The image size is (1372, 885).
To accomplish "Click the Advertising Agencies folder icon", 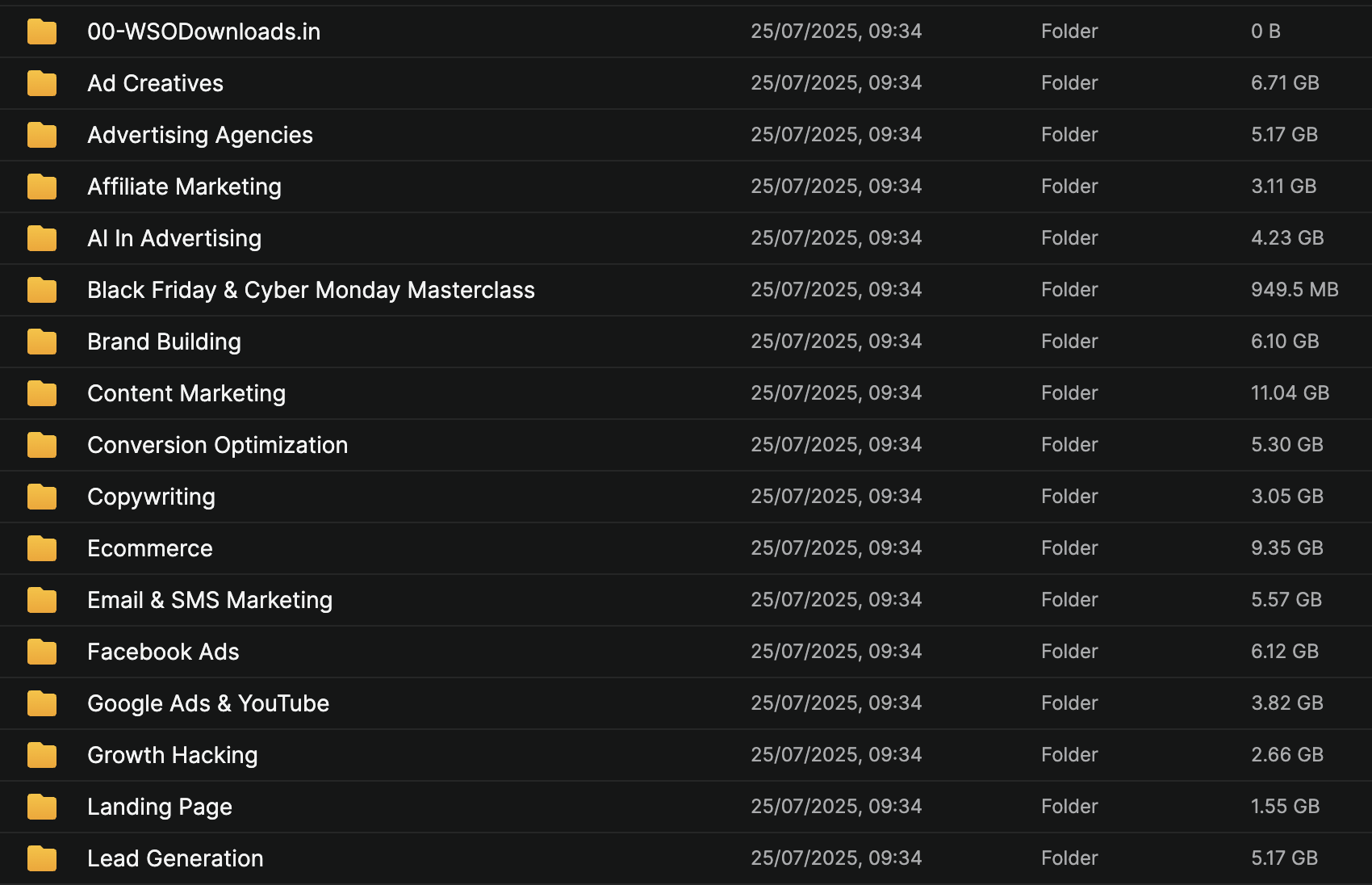I will pos(42,135).
